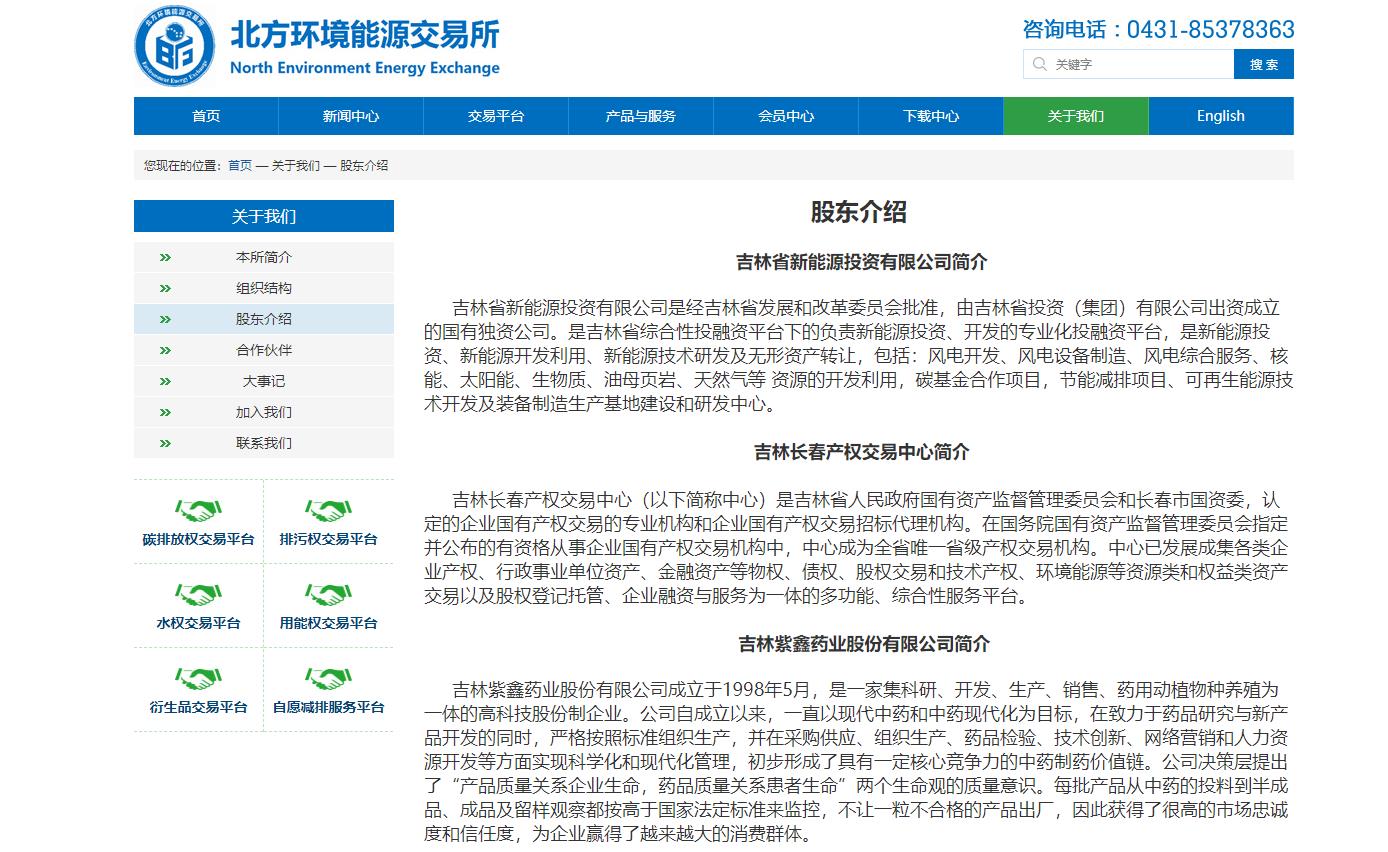This screenshot has width=1388, height=852.
Task: Open the 碳排放权交易平台 text link
Action: [198, 539]
